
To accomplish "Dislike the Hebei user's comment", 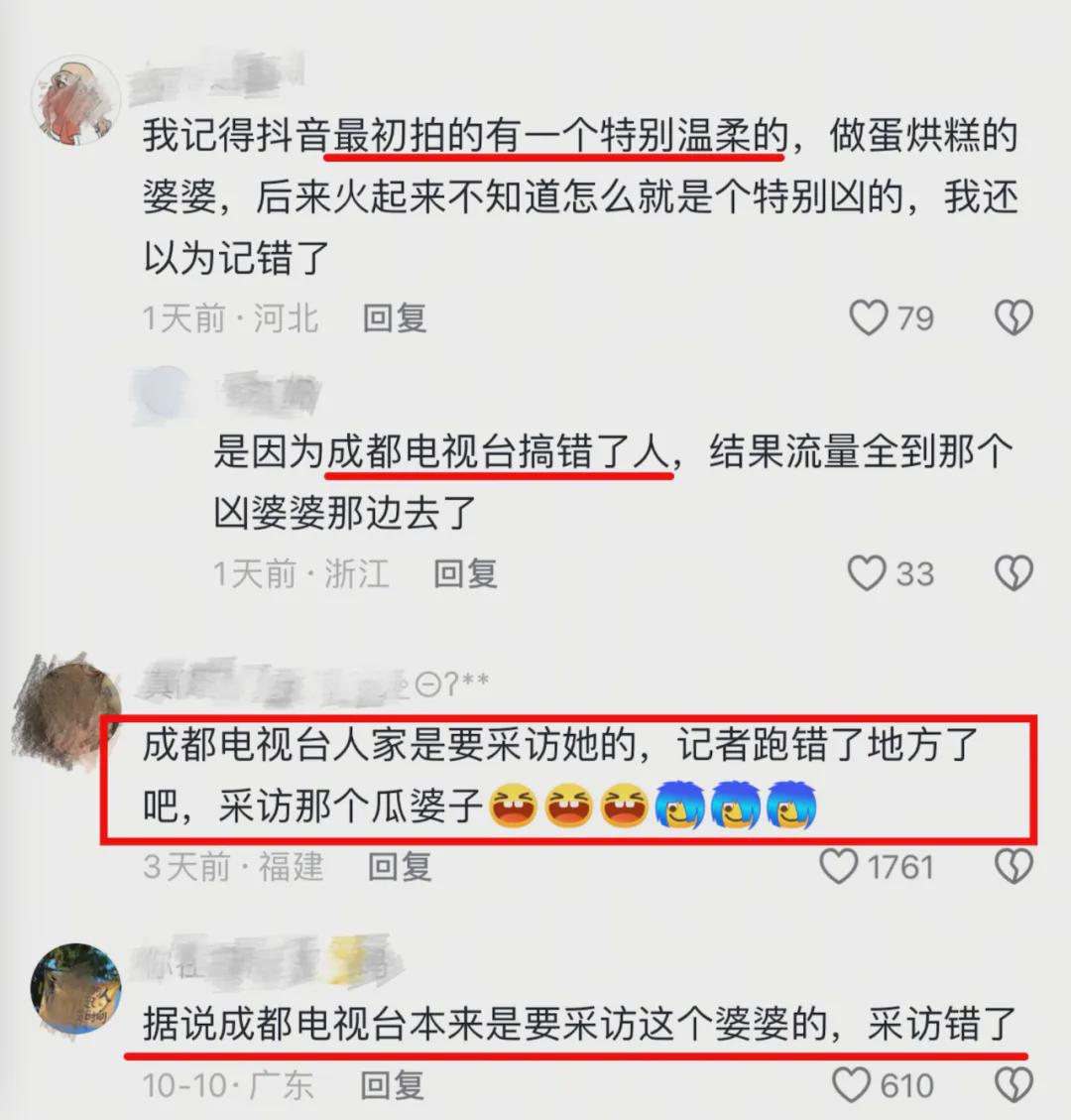I will coord(1013,317).
